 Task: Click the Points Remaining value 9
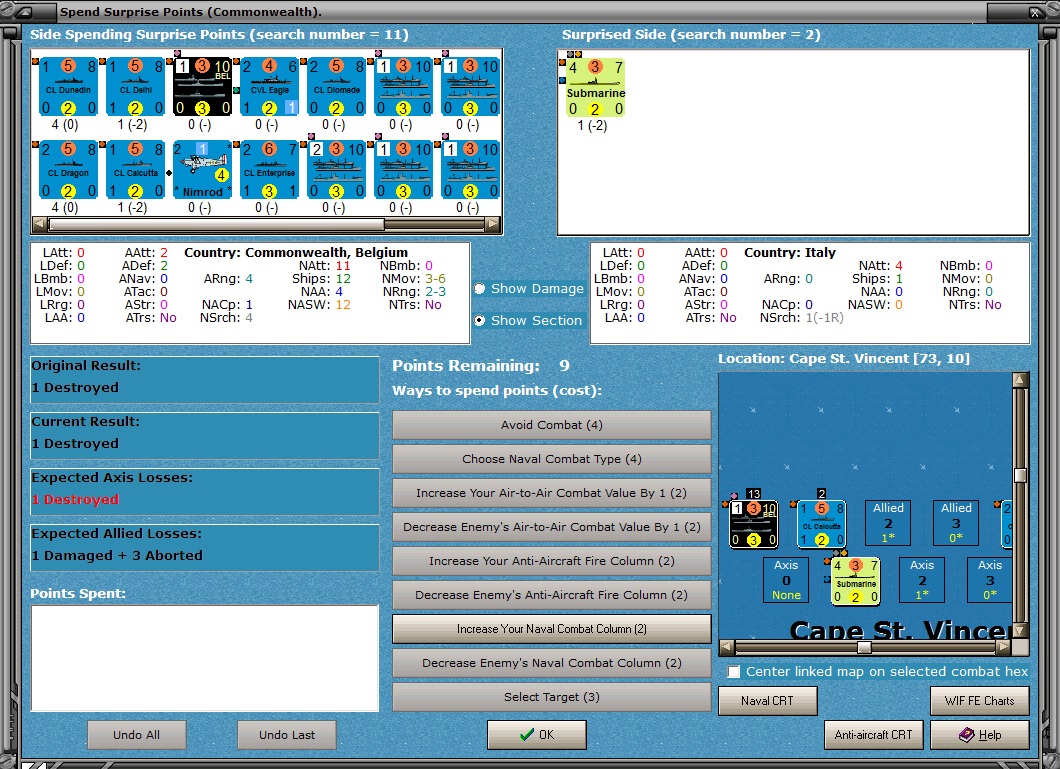[x=564, y=366]
